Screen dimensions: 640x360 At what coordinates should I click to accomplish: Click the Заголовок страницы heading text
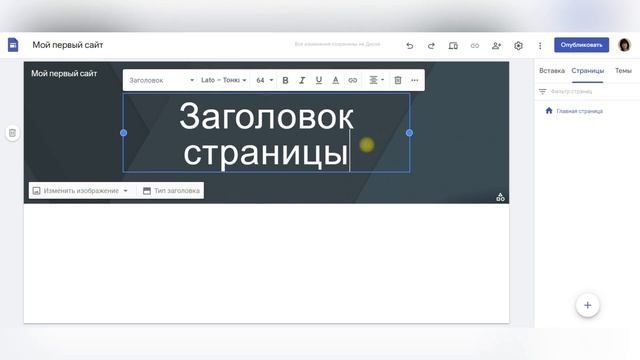(x=266, y=134)
